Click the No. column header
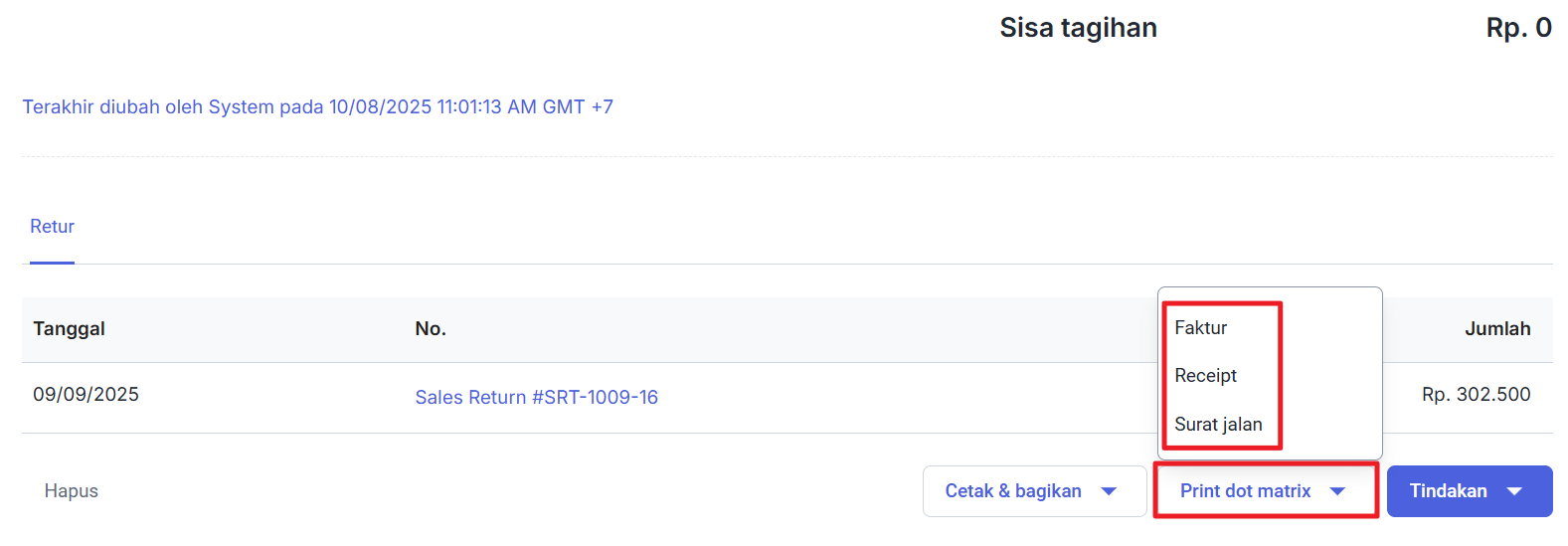Viewport: 1568px width, 546px height. click(x=431, y=329)
